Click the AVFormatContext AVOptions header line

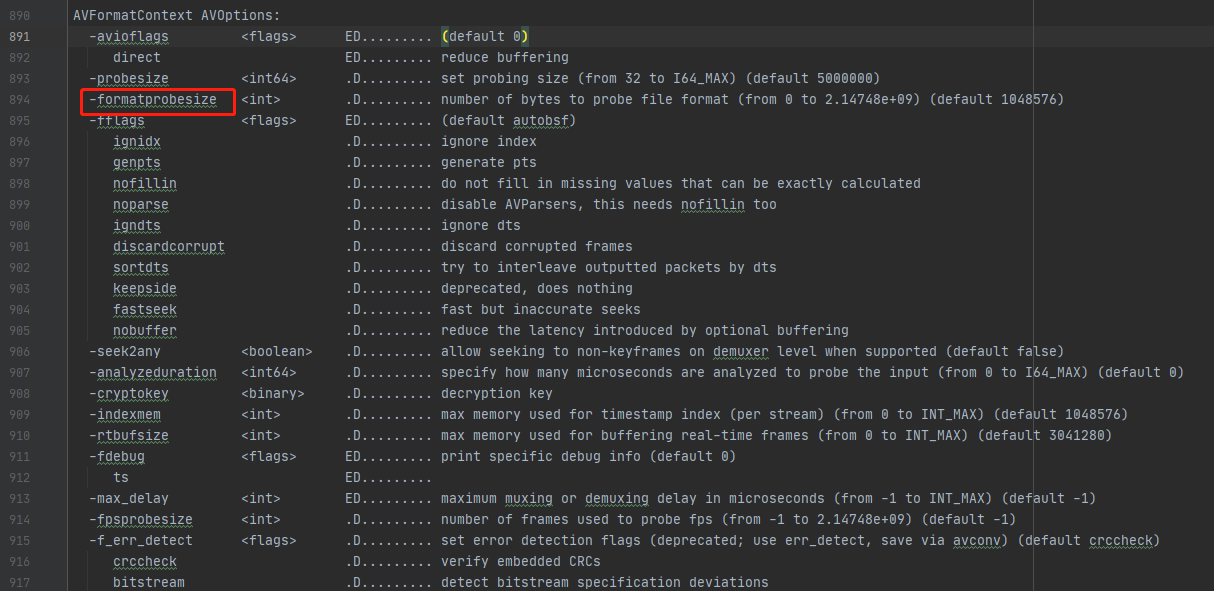[177, 16]
